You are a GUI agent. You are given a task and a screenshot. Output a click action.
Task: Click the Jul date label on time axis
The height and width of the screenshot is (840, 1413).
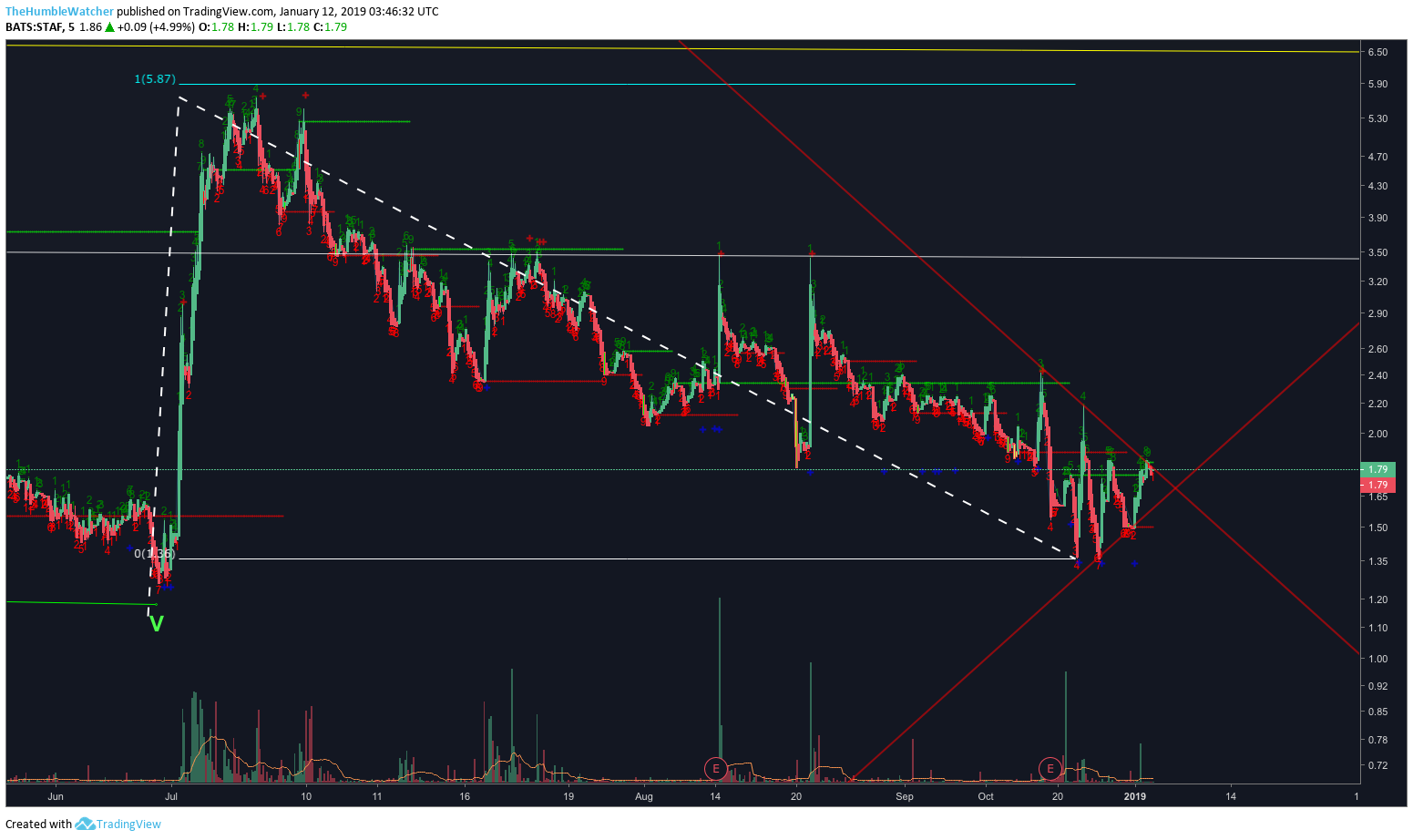coord(172,797)
